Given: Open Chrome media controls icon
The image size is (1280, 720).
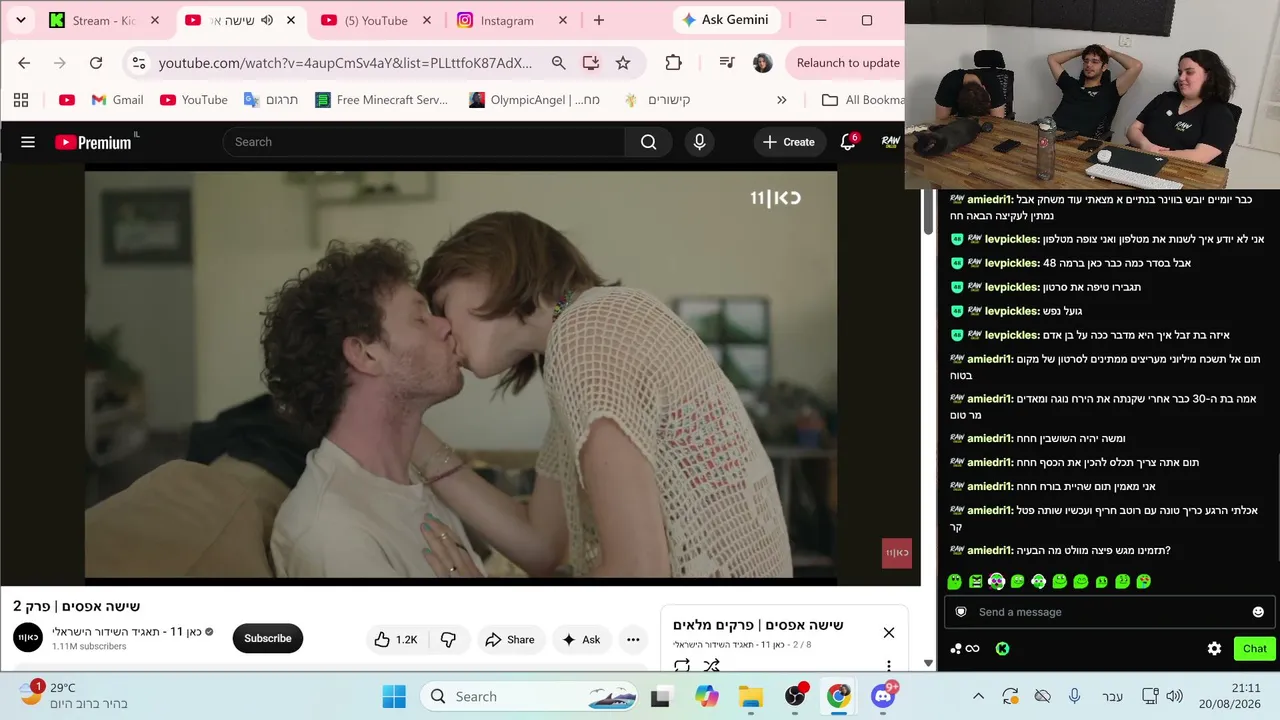Looking at the screenshot, I should coord(727,63).
